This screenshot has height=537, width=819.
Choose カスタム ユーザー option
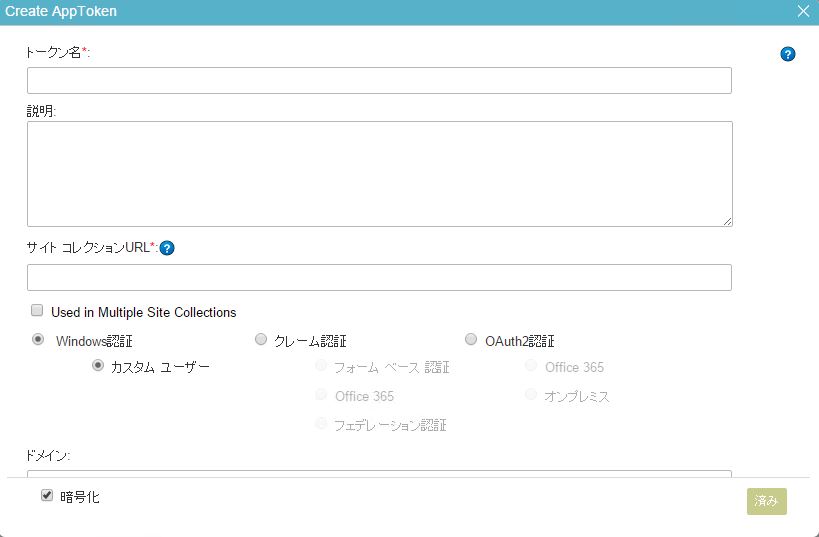(98, 365)
